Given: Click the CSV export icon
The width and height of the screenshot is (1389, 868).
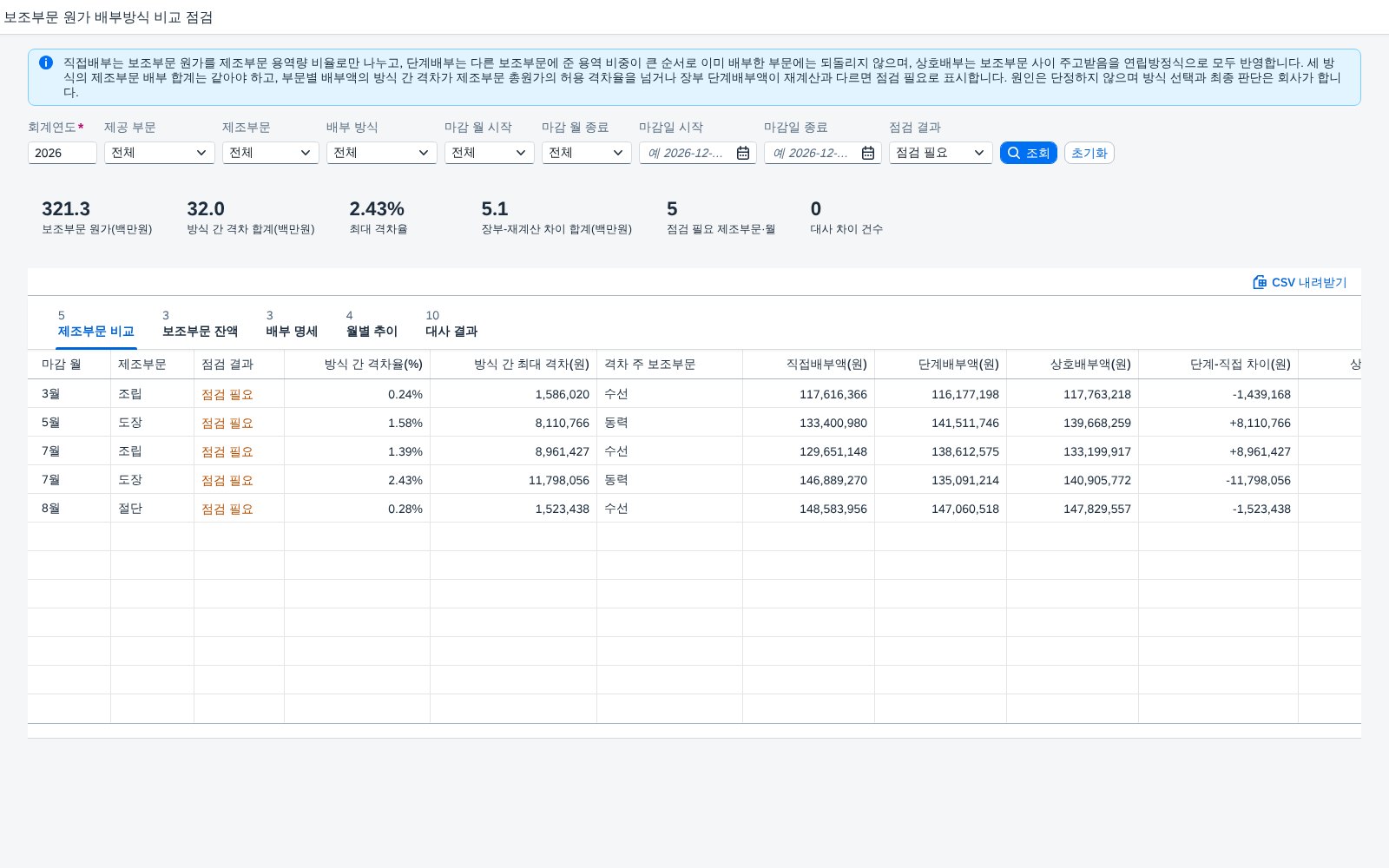Looking at the screenshot, I should click(1260, 282).
